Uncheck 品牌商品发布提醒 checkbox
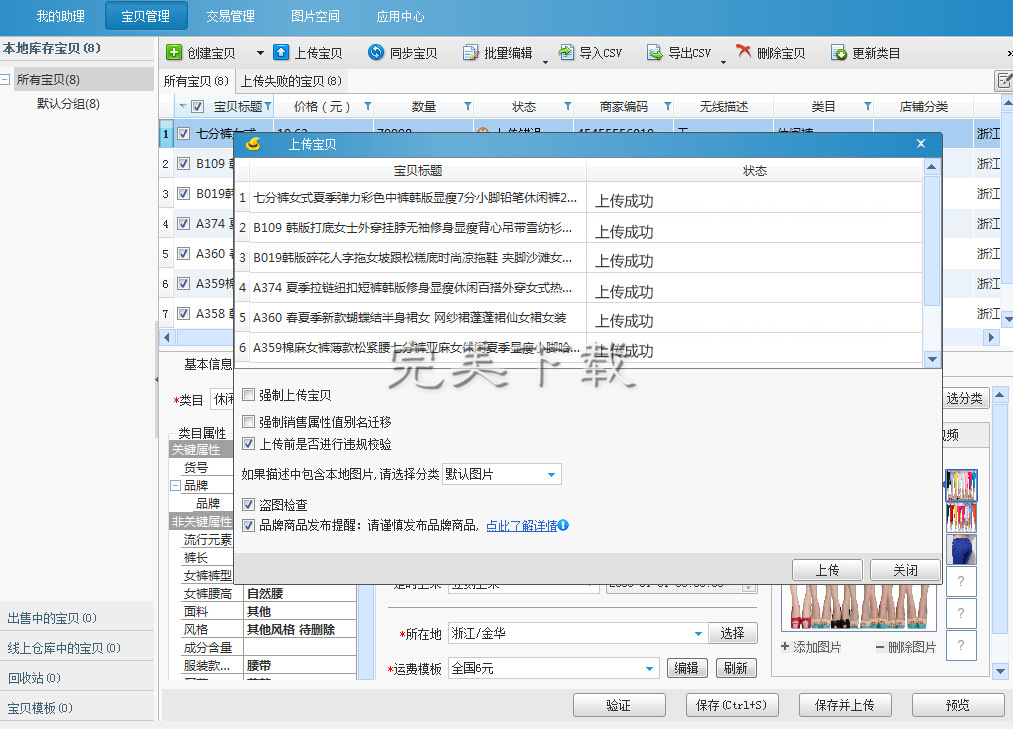 248,525
